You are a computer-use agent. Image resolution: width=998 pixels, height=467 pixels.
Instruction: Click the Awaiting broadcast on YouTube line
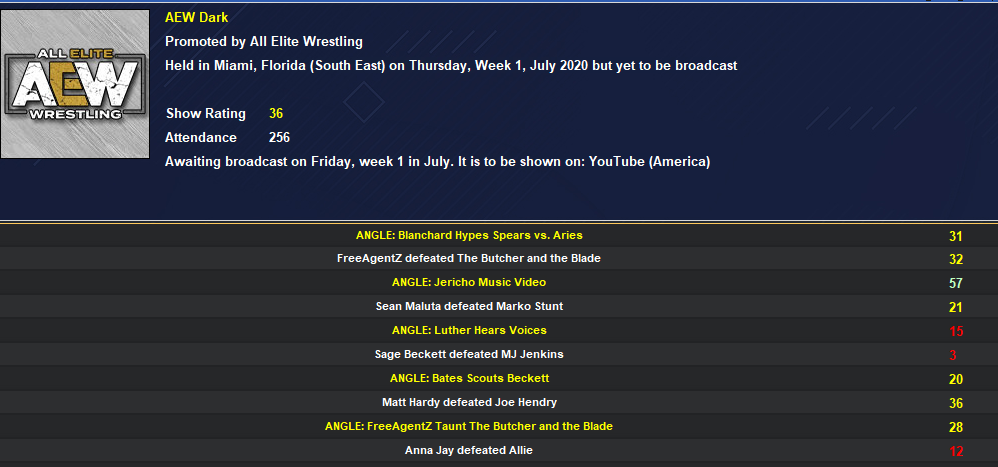coord(437,162)
